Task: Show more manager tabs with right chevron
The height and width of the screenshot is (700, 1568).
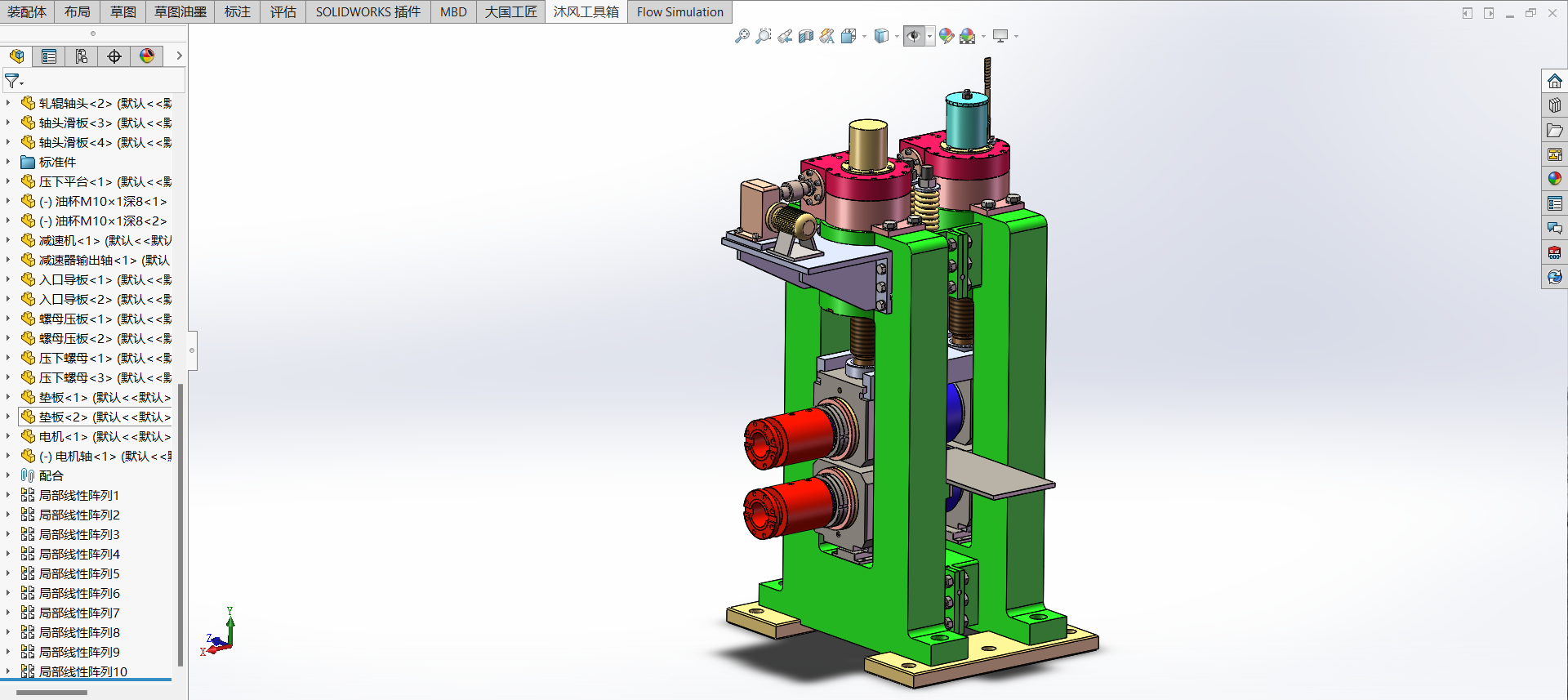Action: [179, 56]
